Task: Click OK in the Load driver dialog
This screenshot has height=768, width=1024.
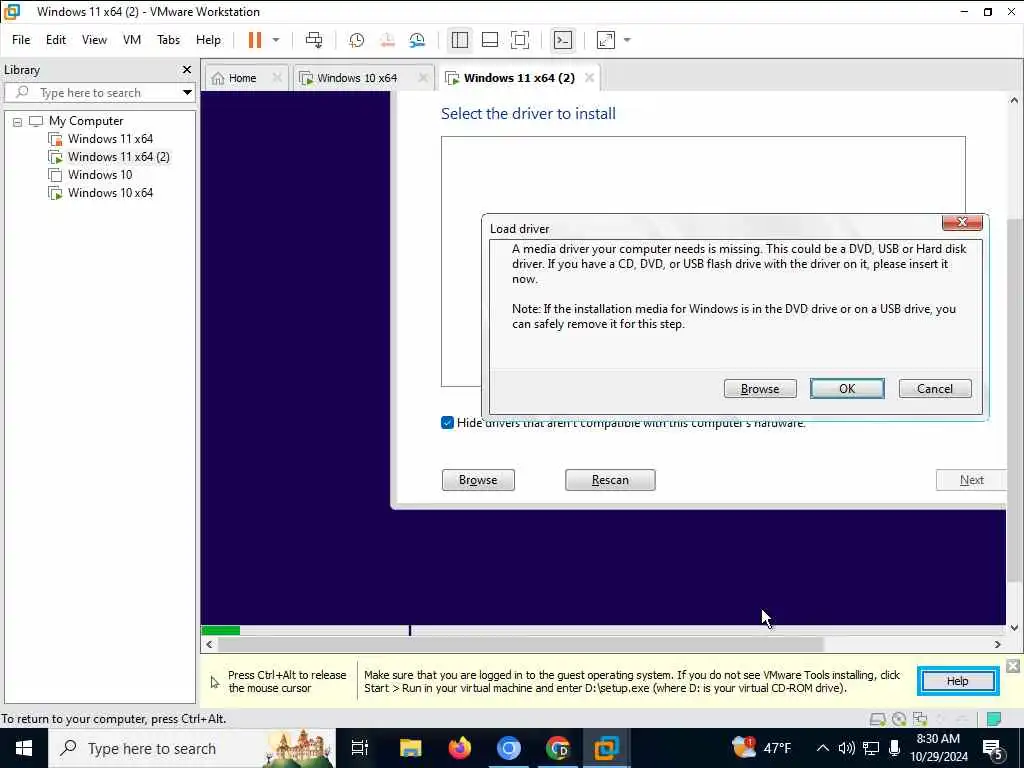Action: tap(847, 389)
